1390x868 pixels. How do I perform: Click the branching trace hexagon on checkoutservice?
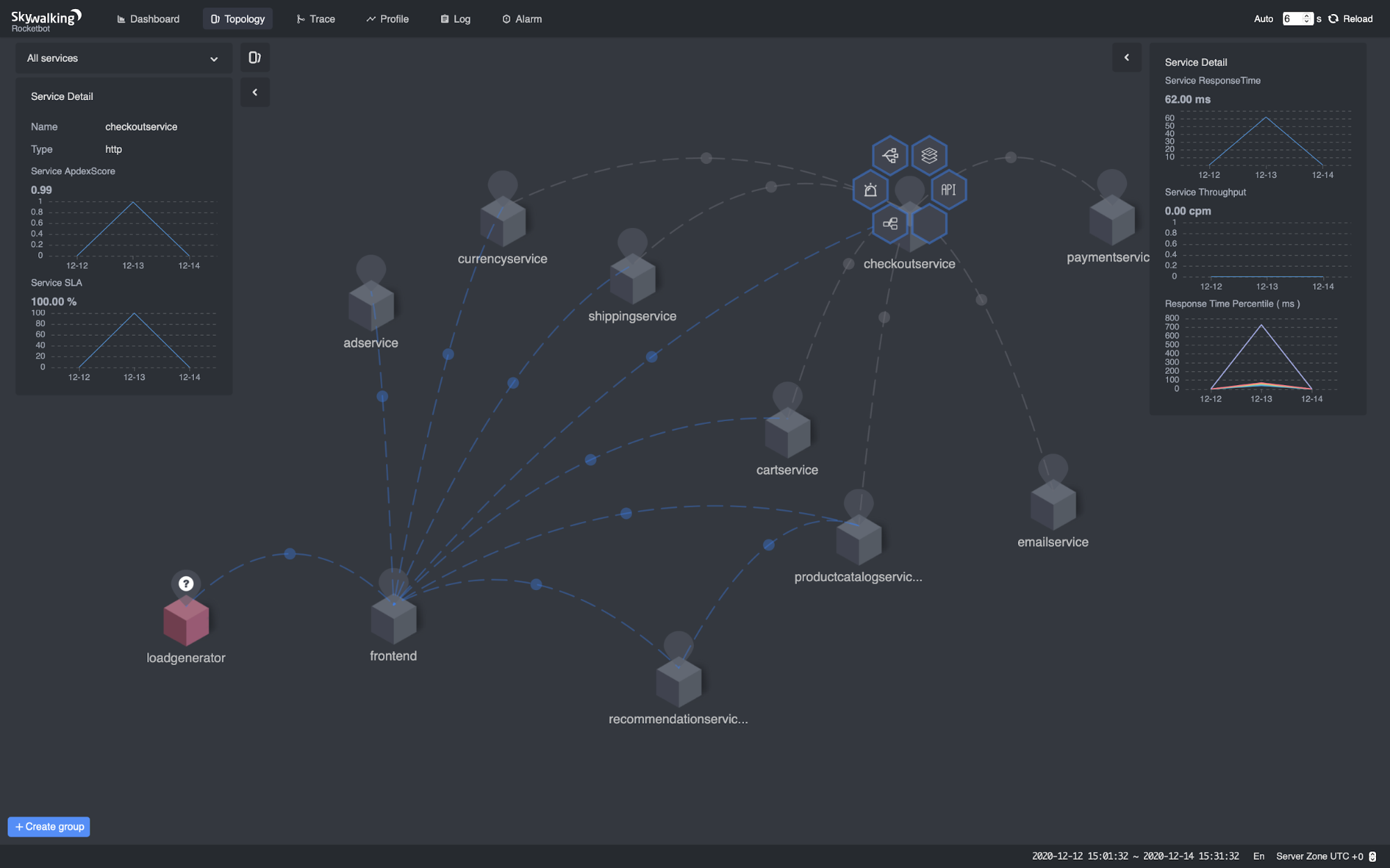[890, 155]
